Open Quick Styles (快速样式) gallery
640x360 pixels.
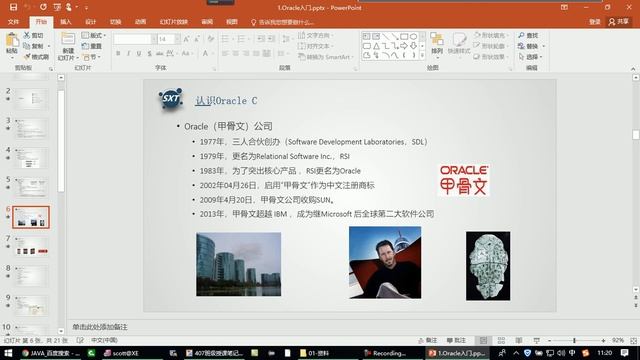(459, 44)
